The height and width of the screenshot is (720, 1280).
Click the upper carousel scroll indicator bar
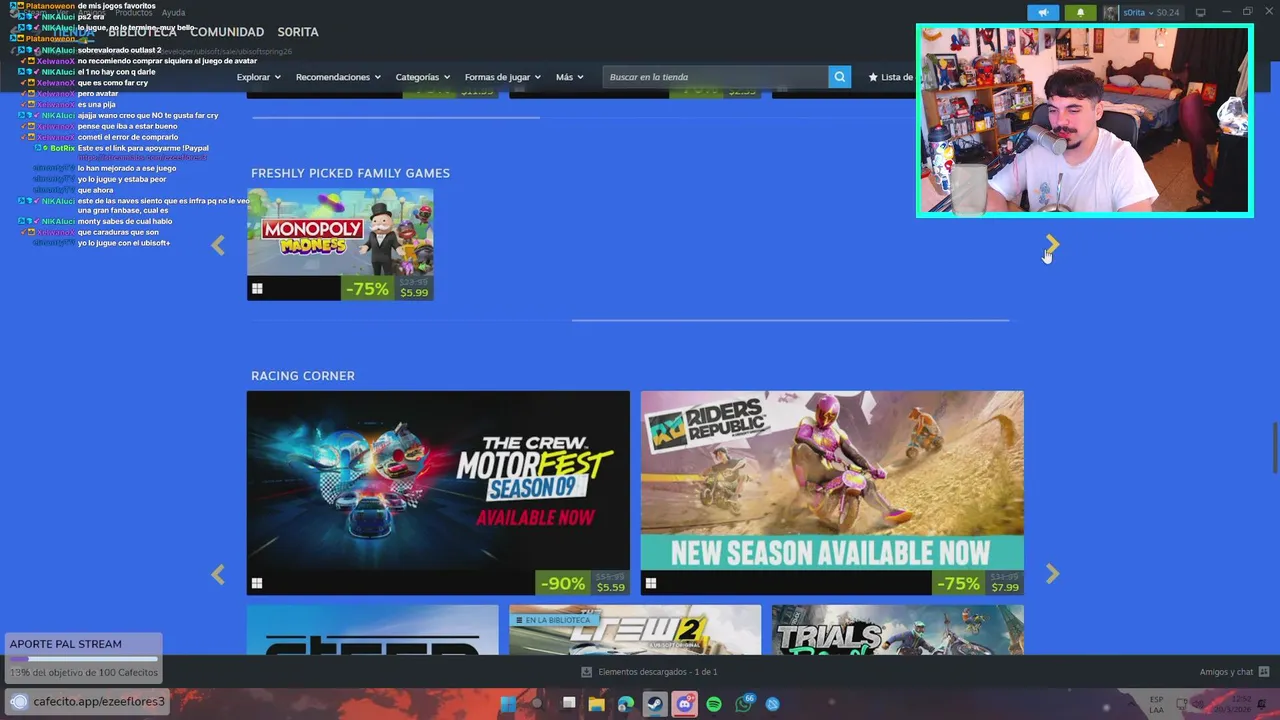396,117
